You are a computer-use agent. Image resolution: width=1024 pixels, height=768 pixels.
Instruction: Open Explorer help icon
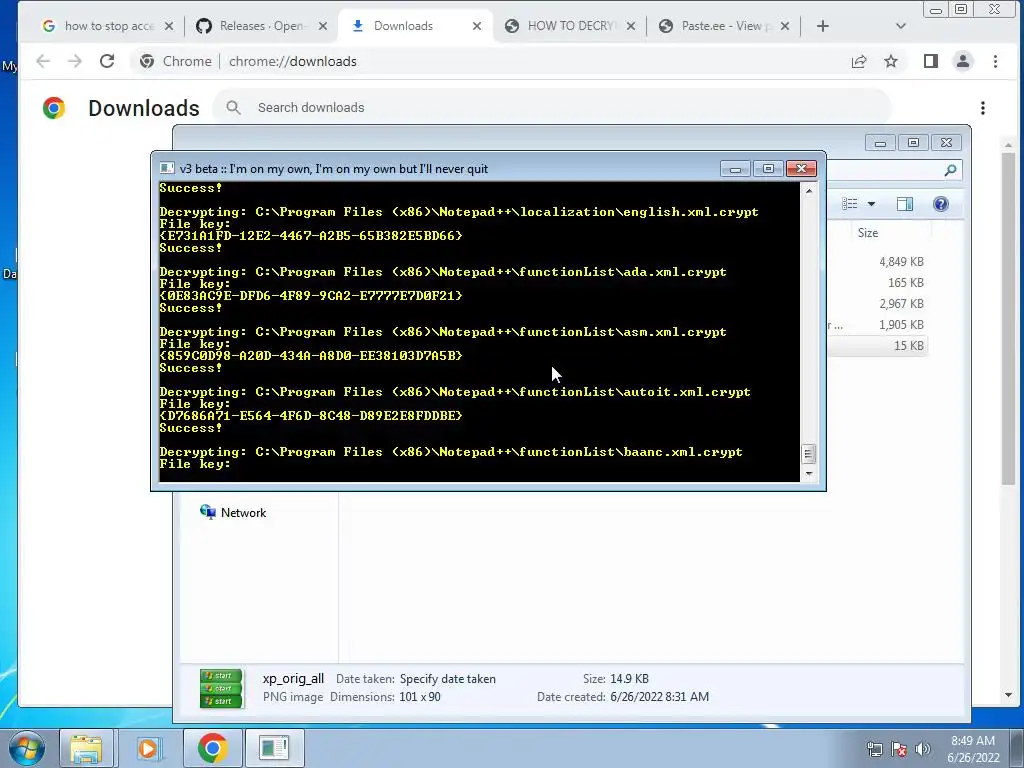[941, 204]
